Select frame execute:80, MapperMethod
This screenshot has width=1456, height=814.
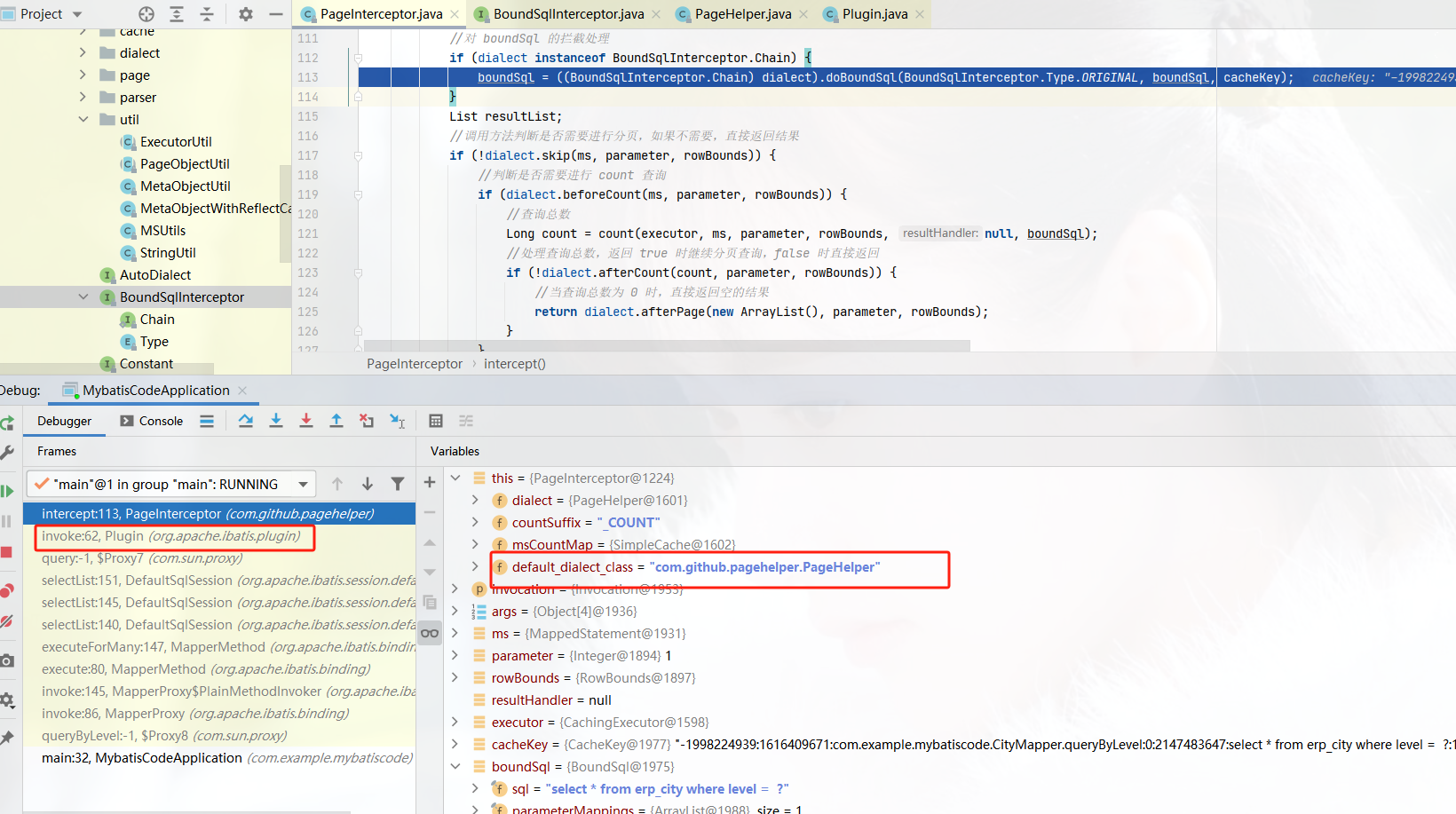click(x=218, y=669)
